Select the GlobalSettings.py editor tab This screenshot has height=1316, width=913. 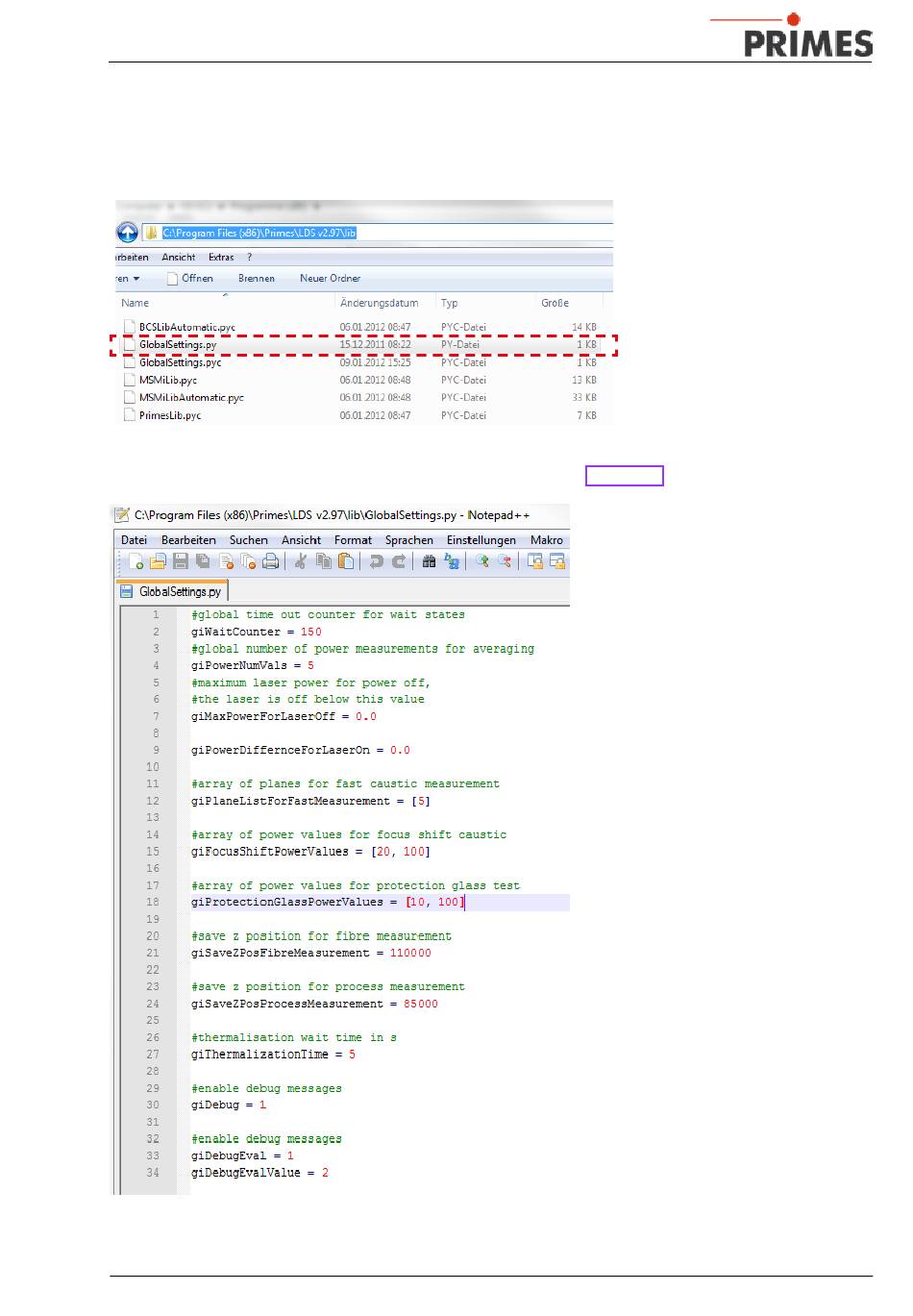(172, 591)
